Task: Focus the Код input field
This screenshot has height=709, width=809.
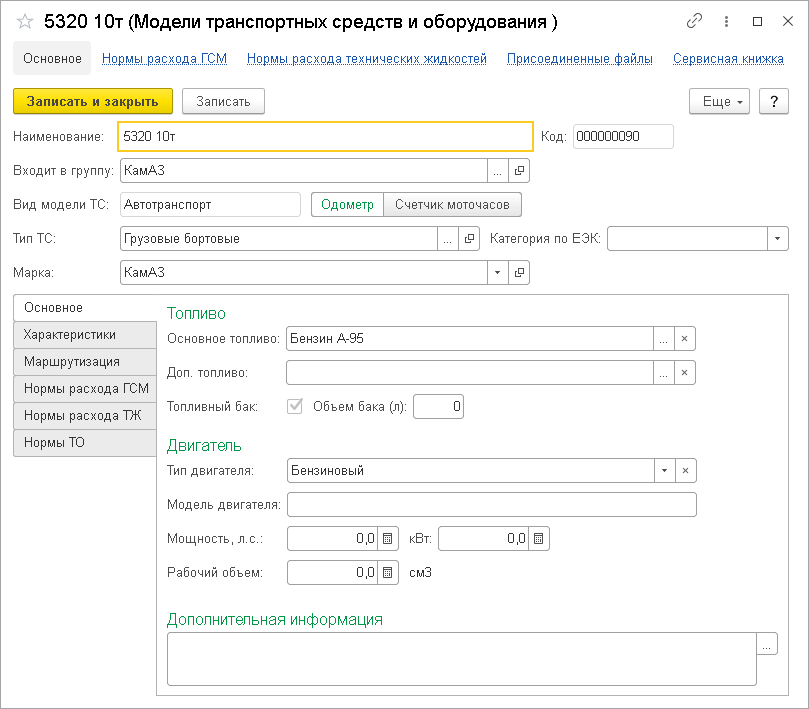Action: click(623, 137)
